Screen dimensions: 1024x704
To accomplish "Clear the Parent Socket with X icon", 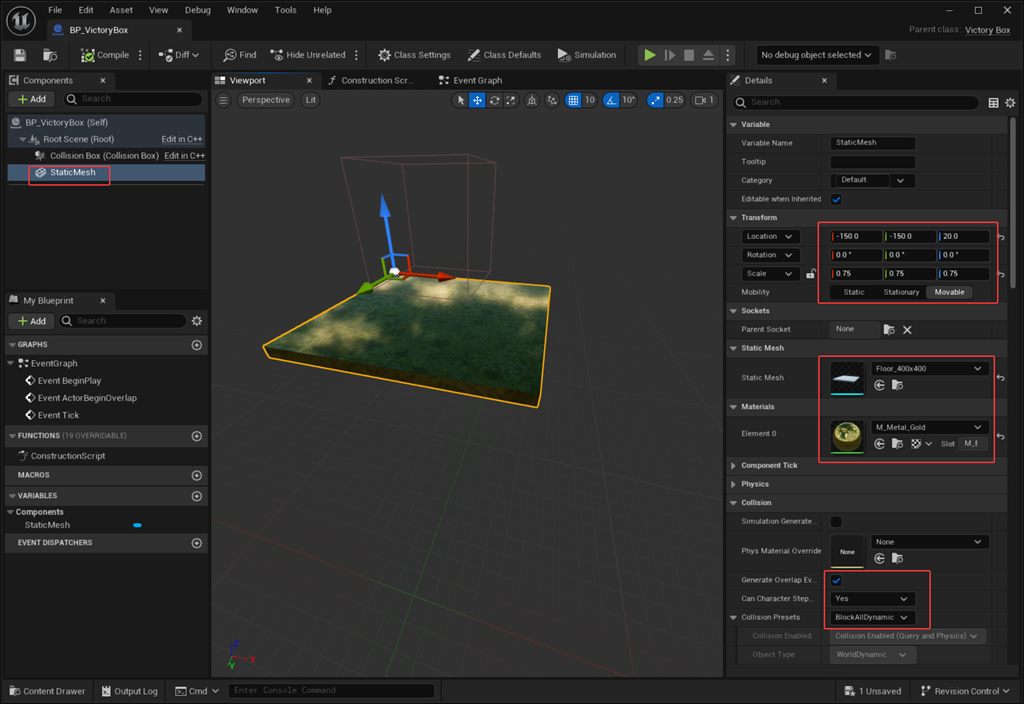I will pyautogui.click(x=907, y=329).
